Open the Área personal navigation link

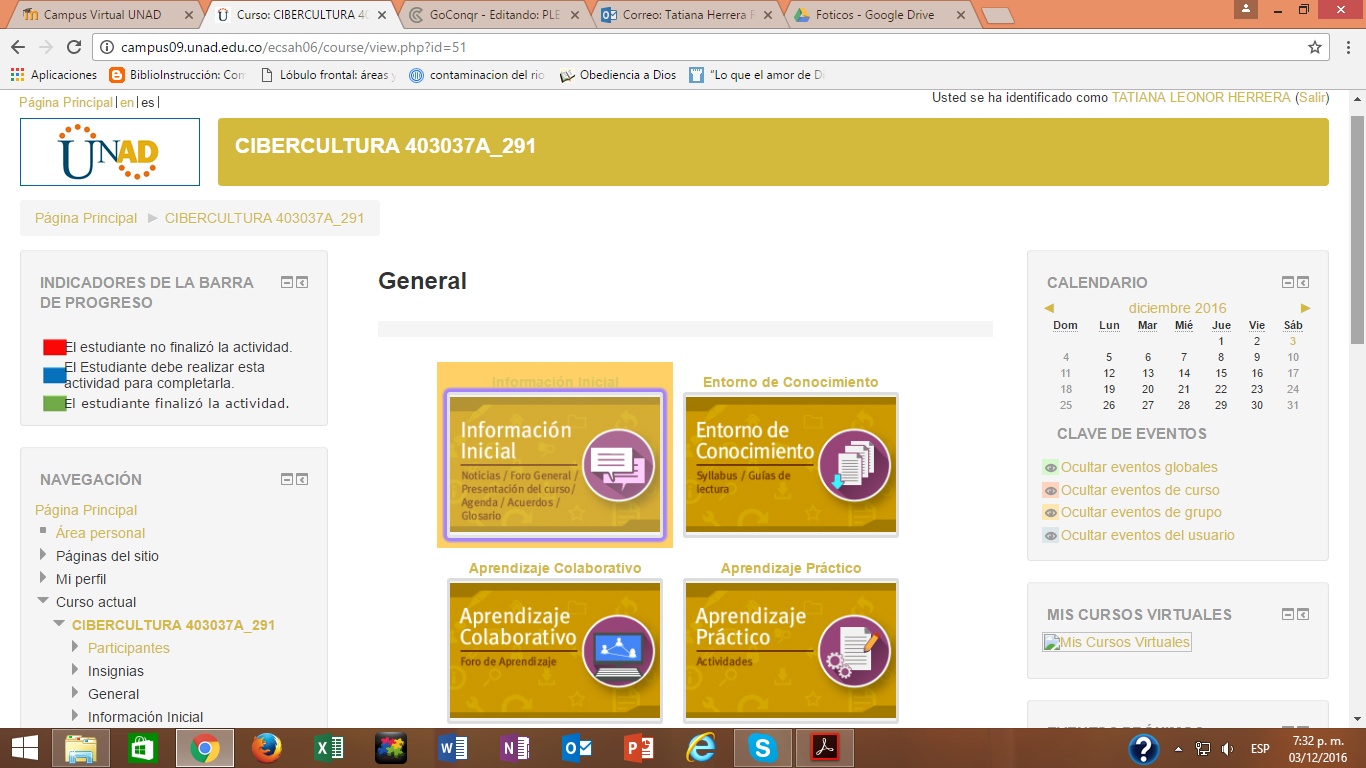tap(100, 533)
